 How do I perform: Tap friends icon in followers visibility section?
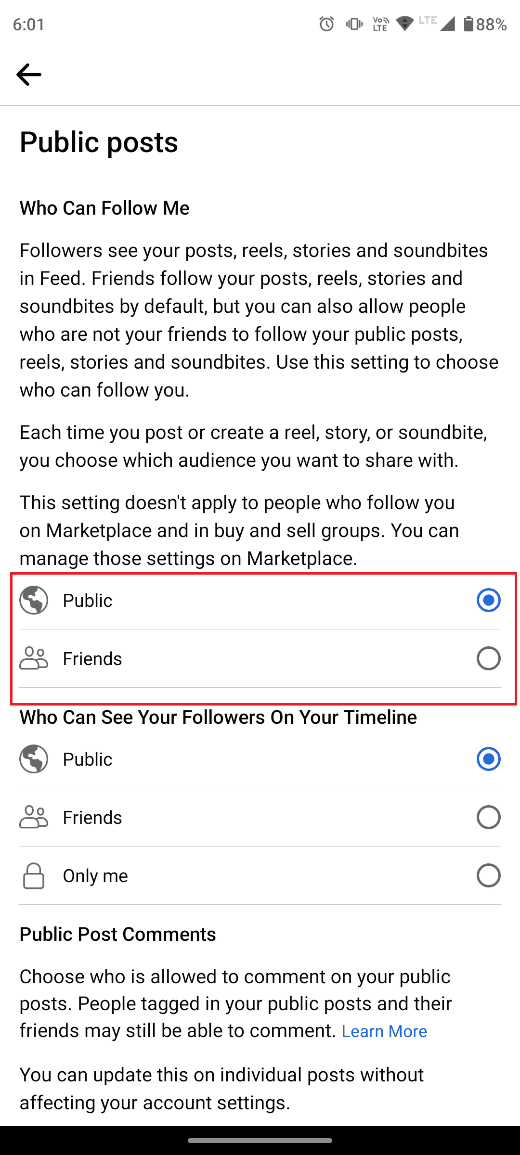pyautogui.click(x=33, y=817)
